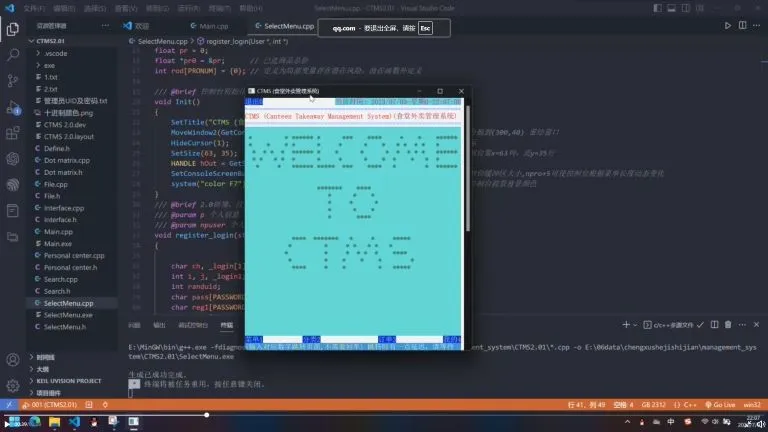
Task: Switch to the SelectMenu.cpp editor tab
Action: (288, 26)
